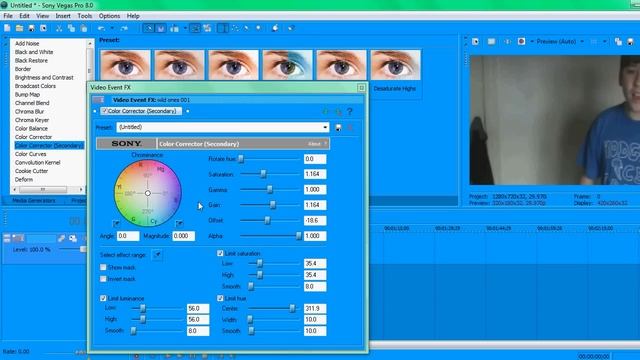Click the Save toolbar icon

click(x=31, y=28)
